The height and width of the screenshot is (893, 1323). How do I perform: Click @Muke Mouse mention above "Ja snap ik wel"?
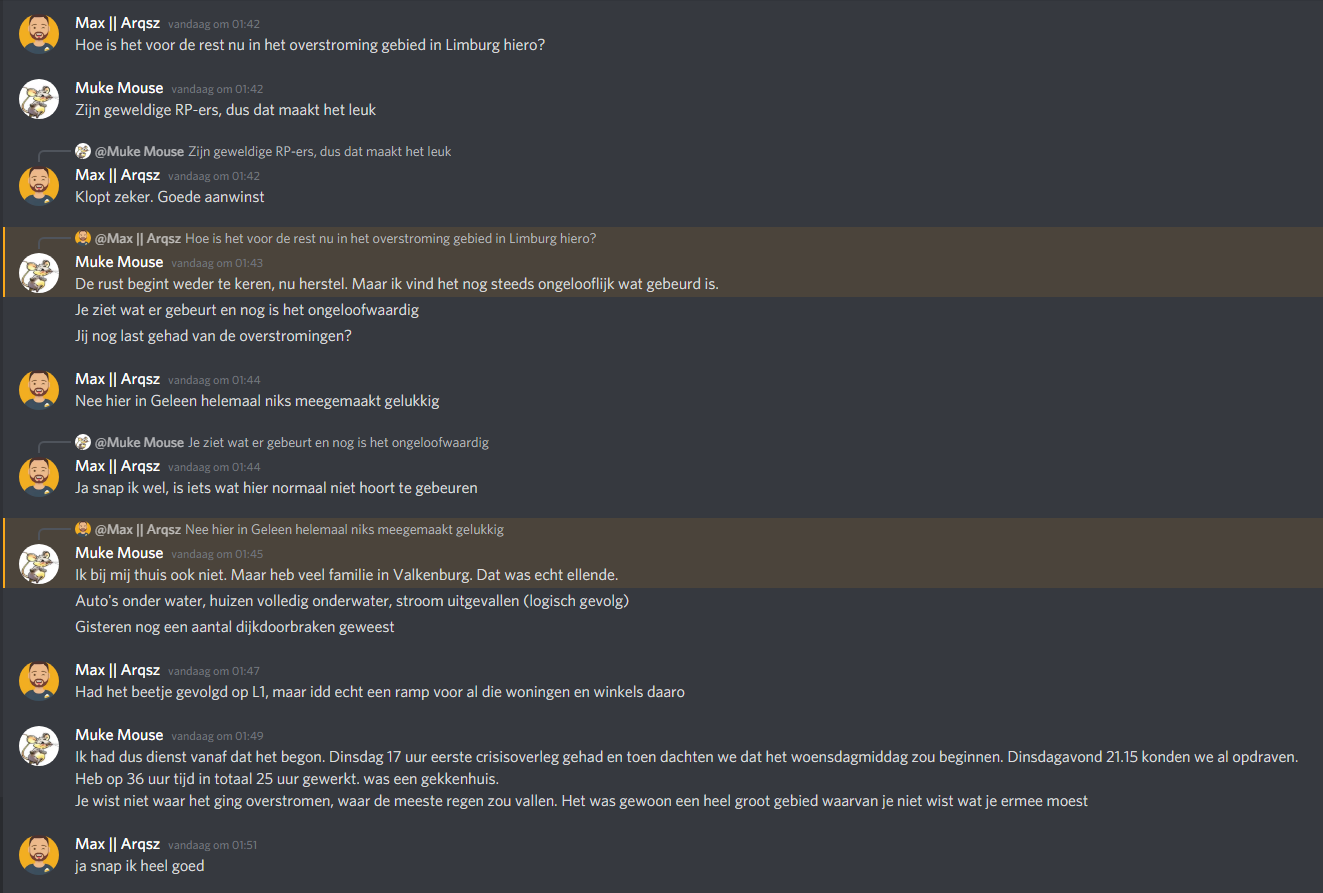pyautogui.click(x=139, y=442)
